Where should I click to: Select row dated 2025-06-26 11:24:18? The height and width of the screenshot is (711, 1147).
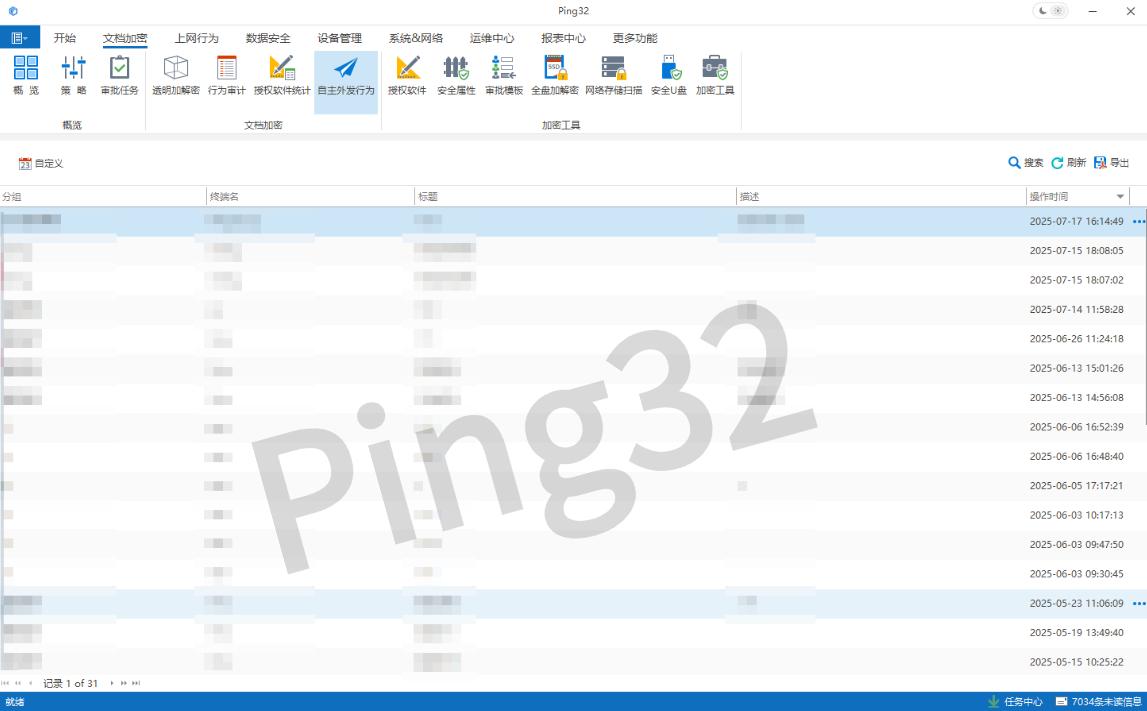pos(574,339)
